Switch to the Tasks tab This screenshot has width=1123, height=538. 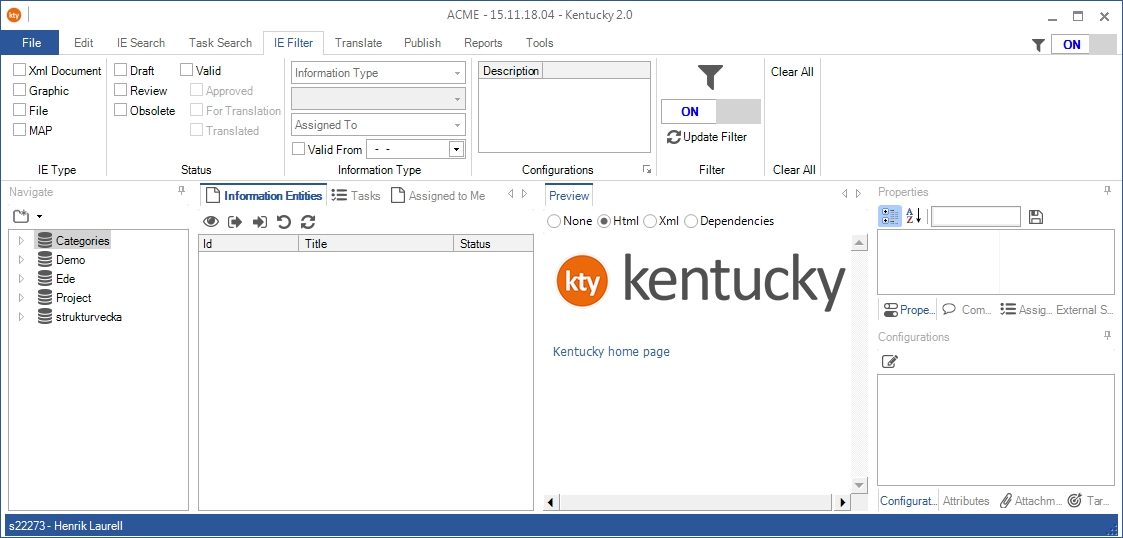356,196
